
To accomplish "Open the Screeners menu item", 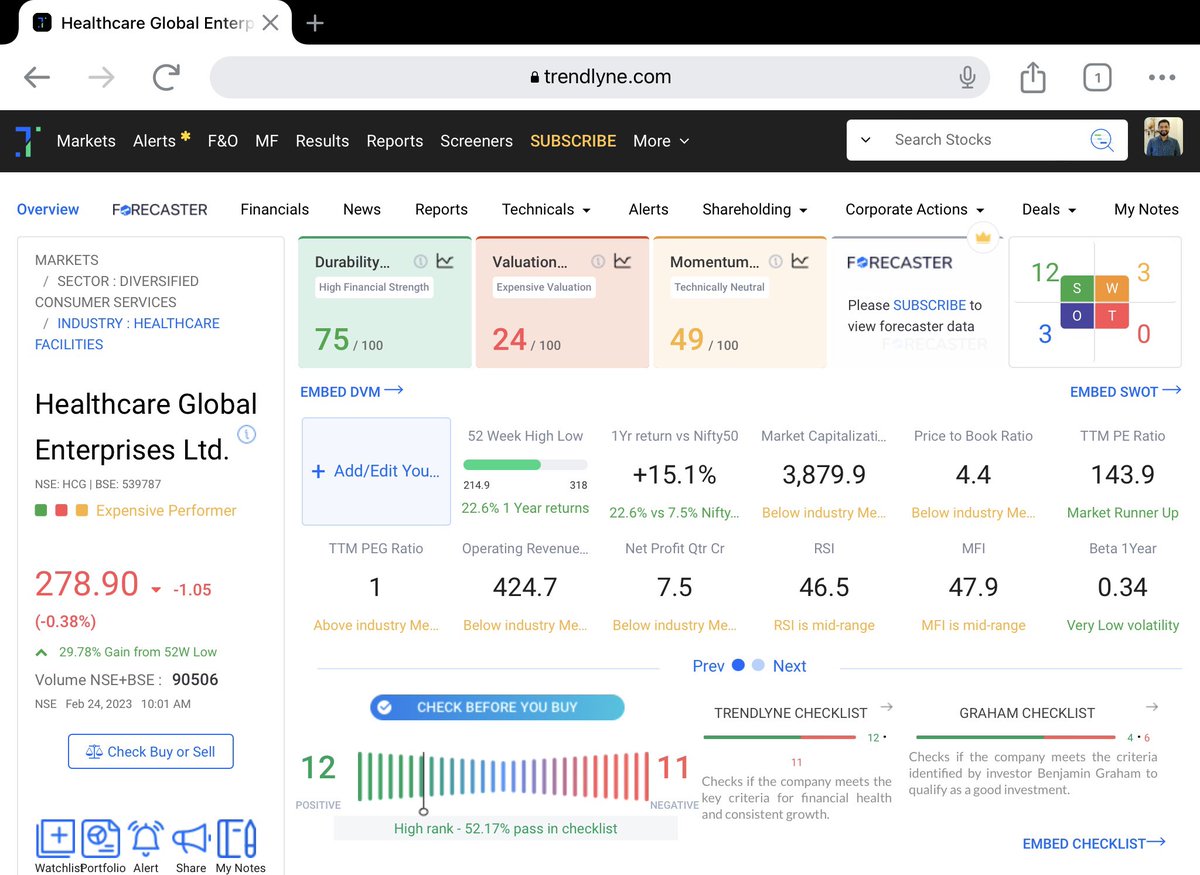I will 476,141.
